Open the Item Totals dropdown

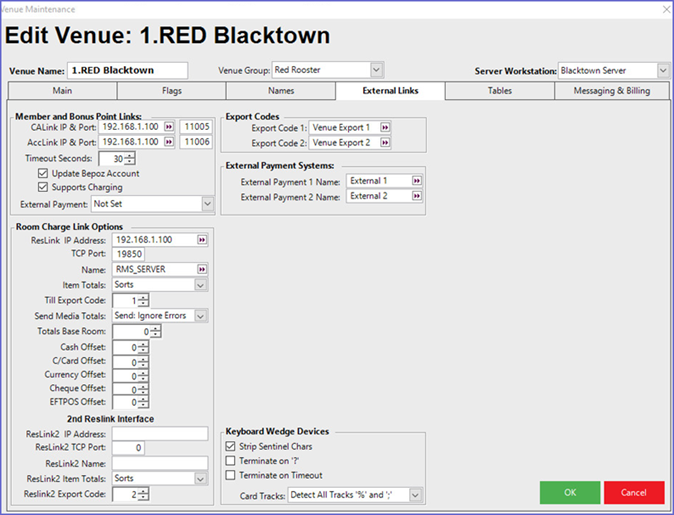(x=200, y=285)
